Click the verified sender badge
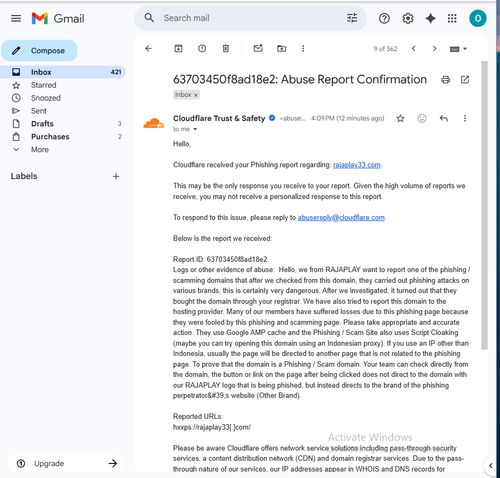Screen dimensions: 500x478 272,118
